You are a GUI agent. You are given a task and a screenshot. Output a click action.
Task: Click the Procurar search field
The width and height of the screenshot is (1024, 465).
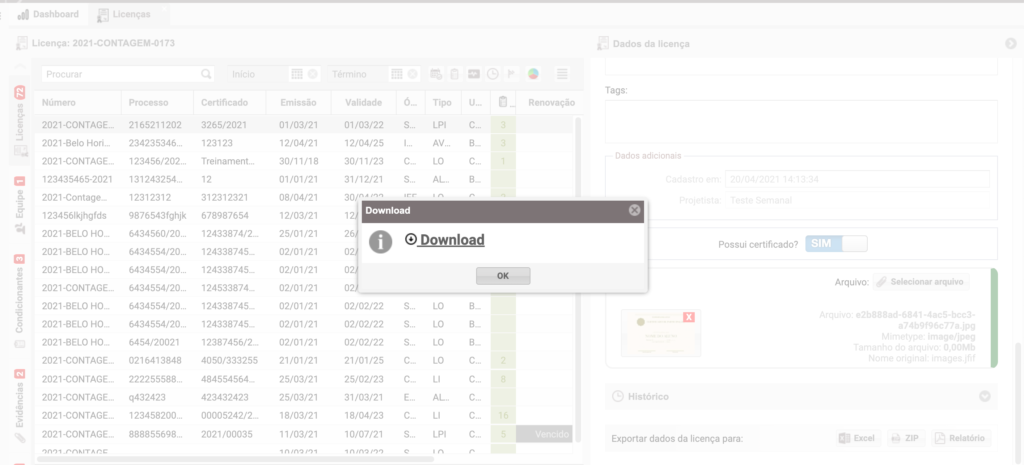(x=121, y=74)
